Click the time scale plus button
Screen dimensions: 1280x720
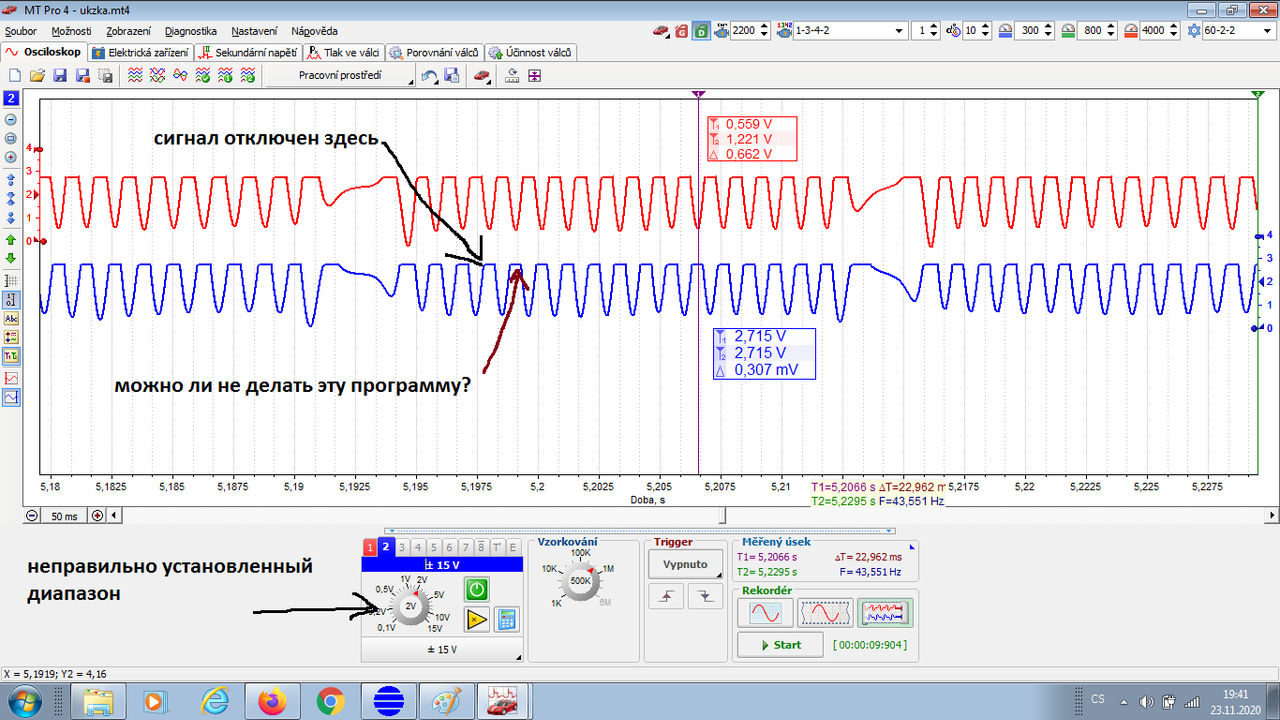(x=97, y=516)
